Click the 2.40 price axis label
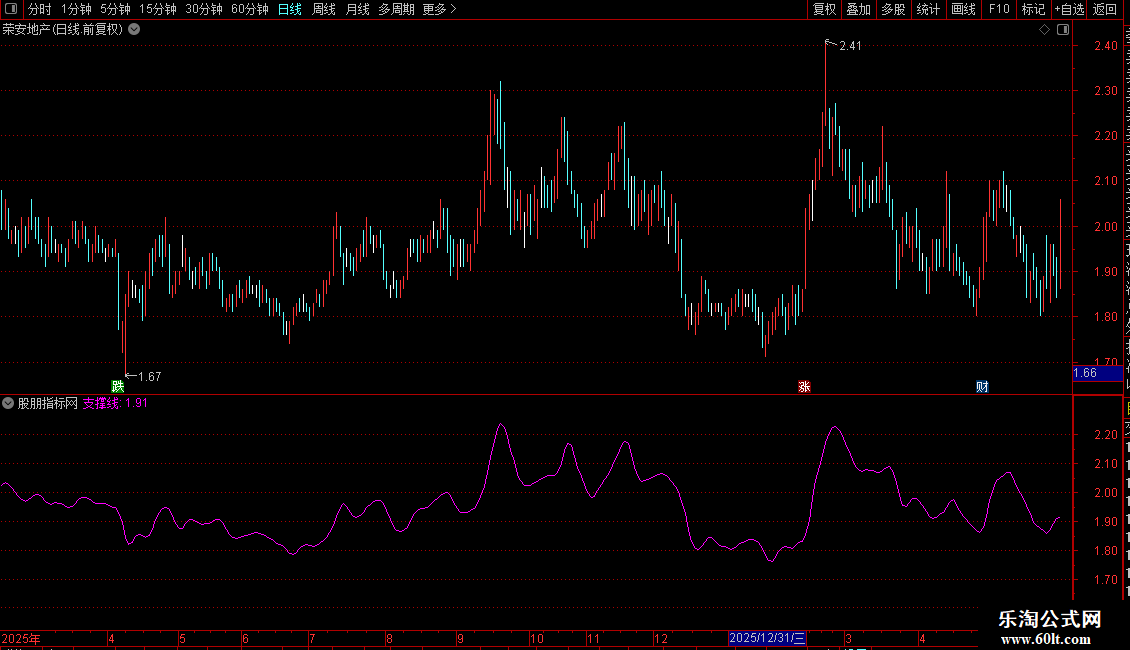 click(1105, 46)
